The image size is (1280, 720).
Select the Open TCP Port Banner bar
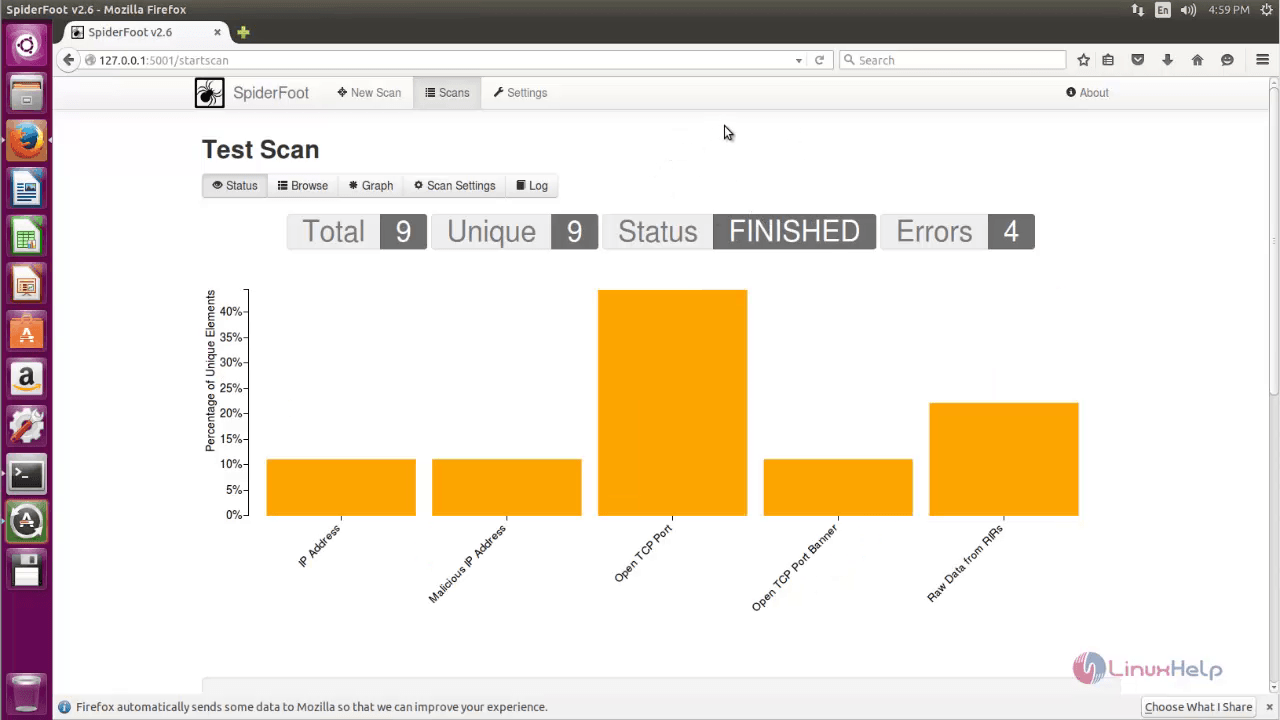(x=838, y=488)
